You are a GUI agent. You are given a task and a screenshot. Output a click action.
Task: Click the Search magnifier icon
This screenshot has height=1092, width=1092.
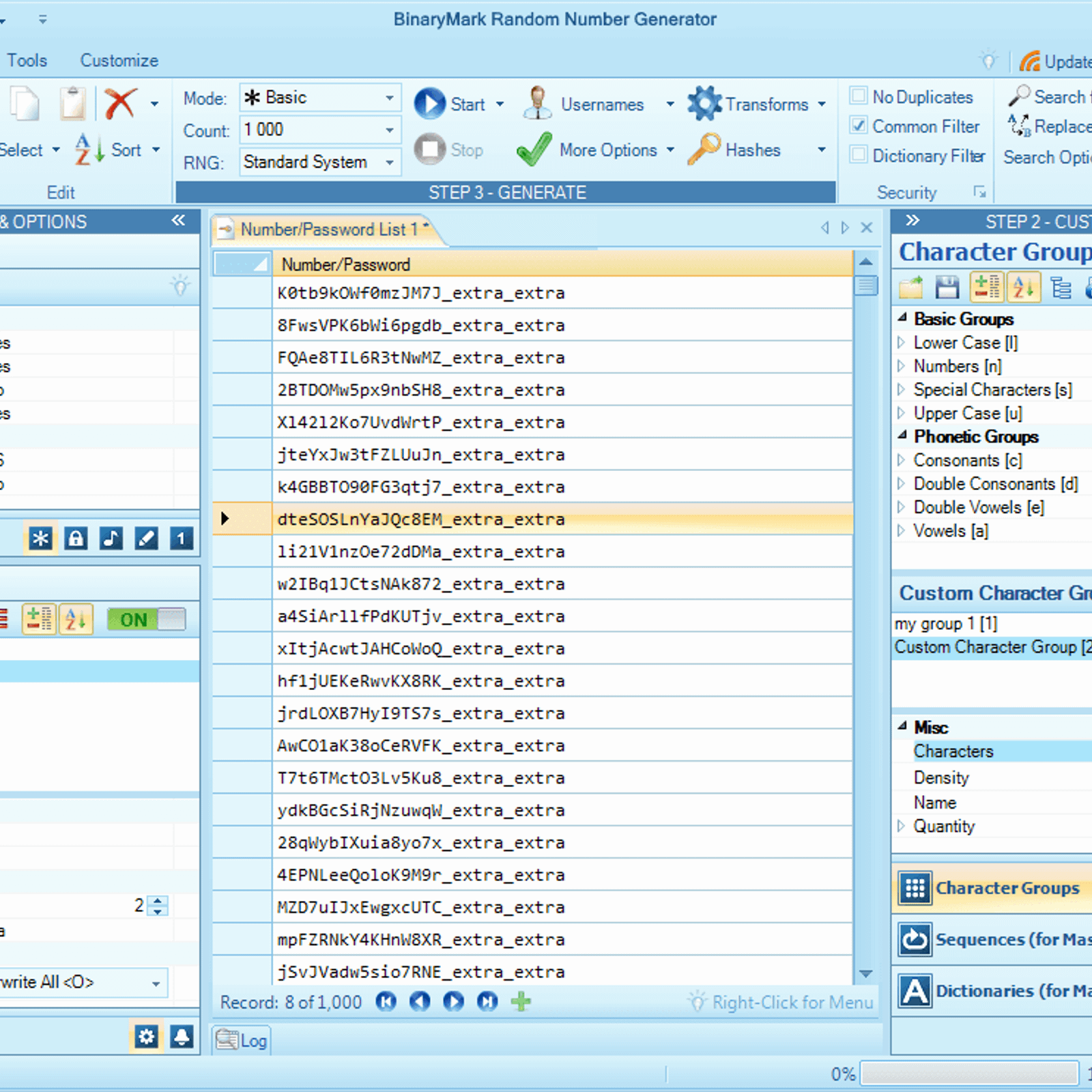pos(1019,96)
